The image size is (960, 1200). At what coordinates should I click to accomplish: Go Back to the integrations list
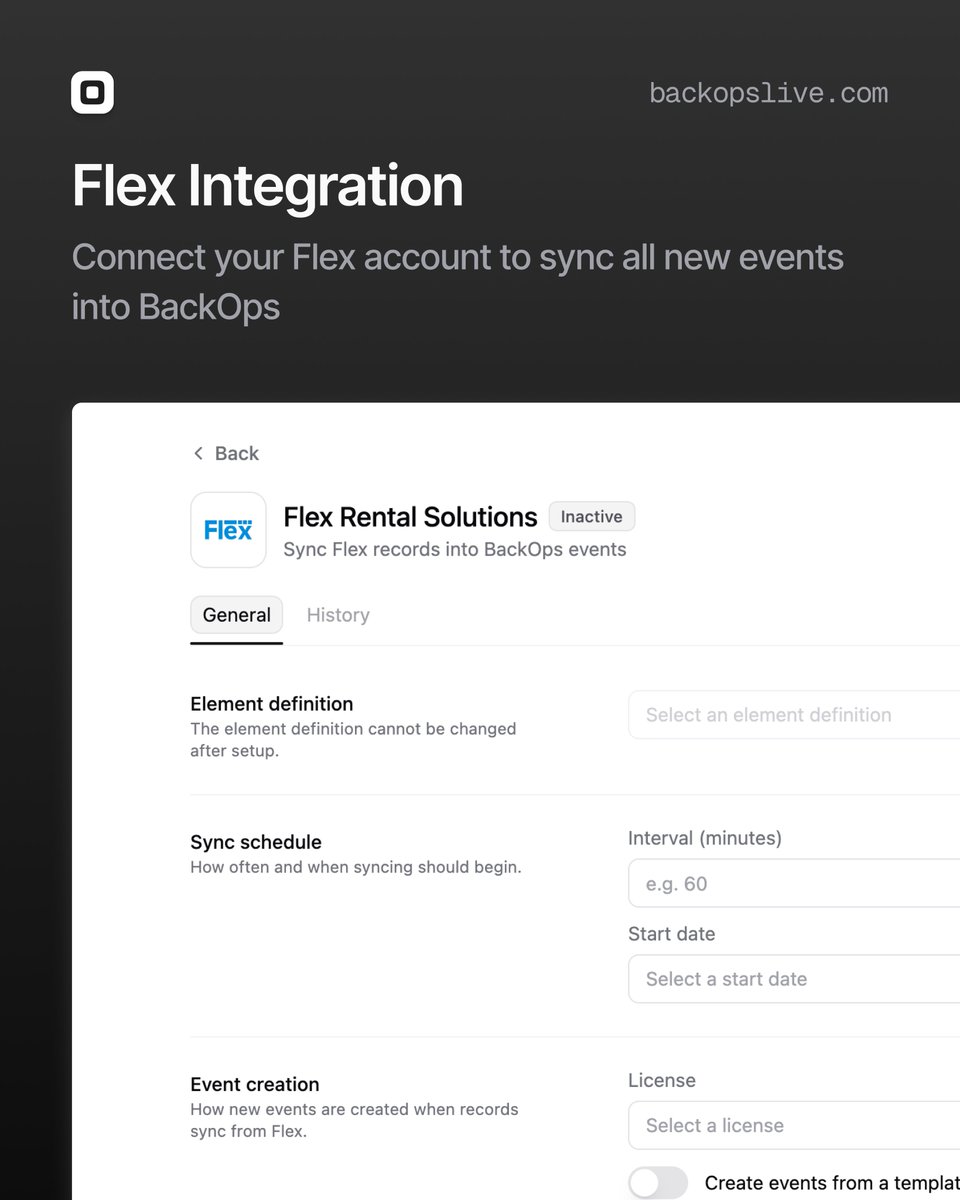point(226,453)
